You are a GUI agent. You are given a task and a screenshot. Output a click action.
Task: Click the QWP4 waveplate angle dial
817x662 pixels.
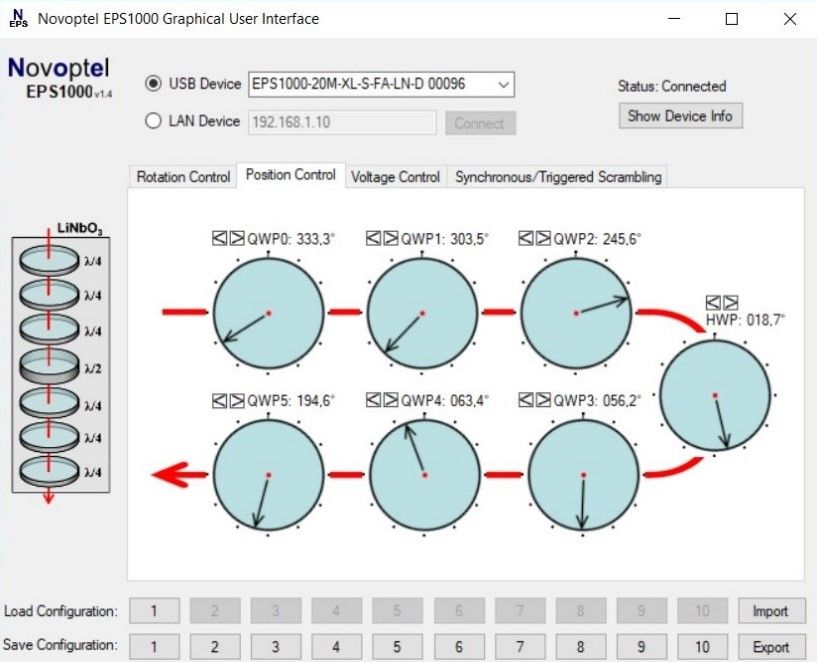tap(425, 475)
